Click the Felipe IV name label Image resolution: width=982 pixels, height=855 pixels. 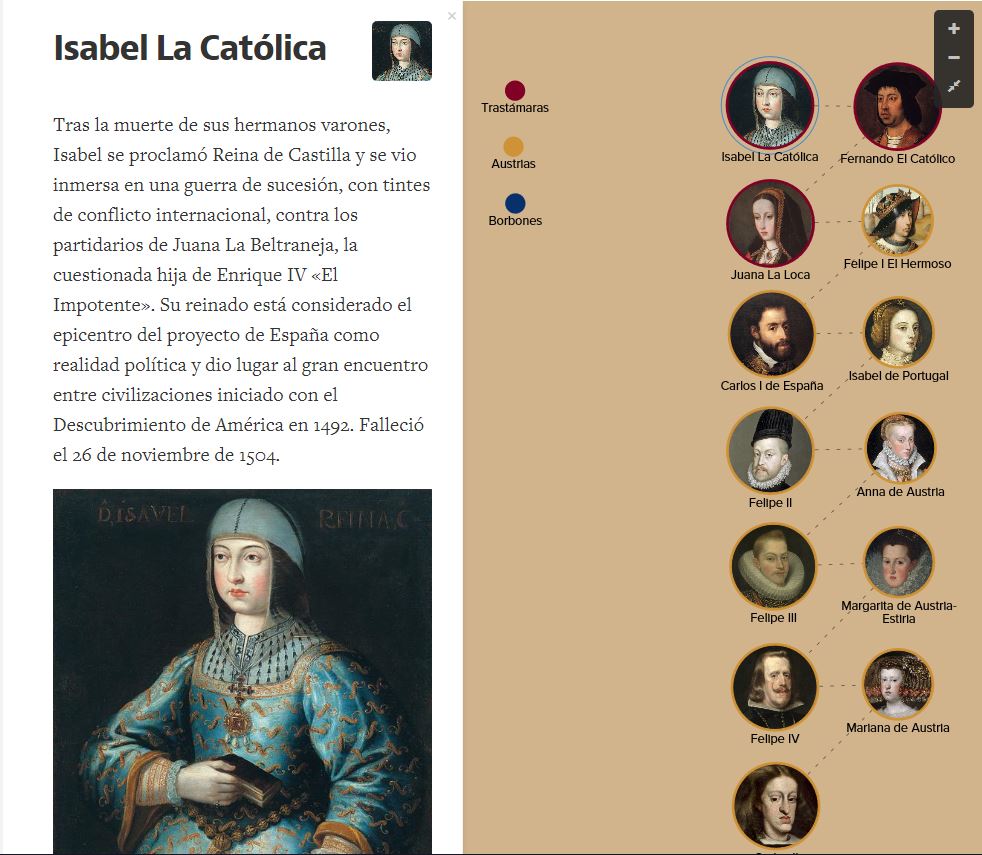pyautogui.click(x=775, y=738)
